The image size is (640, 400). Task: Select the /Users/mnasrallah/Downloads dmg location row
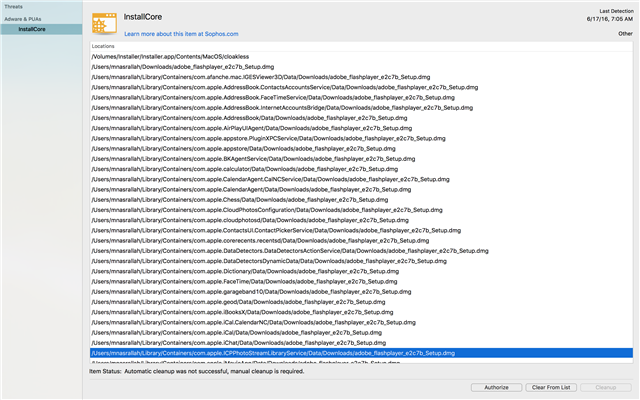(x=361, y=67)
